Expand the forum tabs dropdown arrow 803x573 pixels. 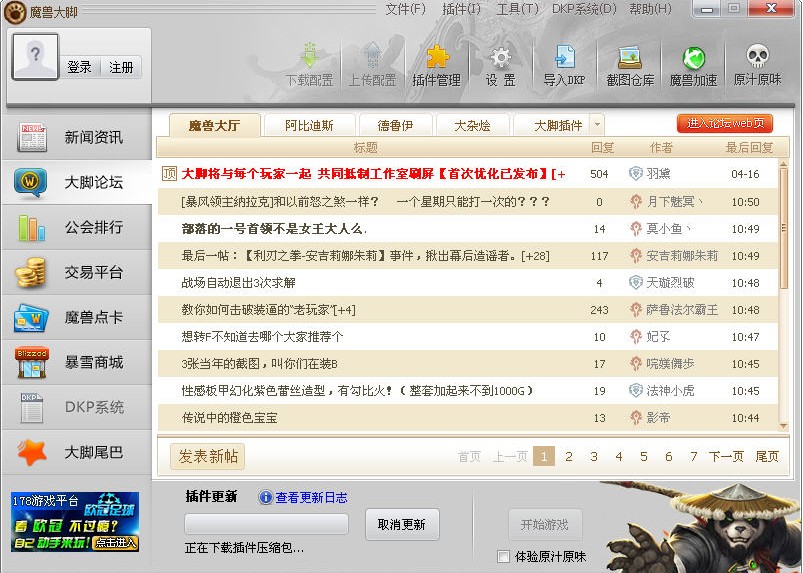597,125
